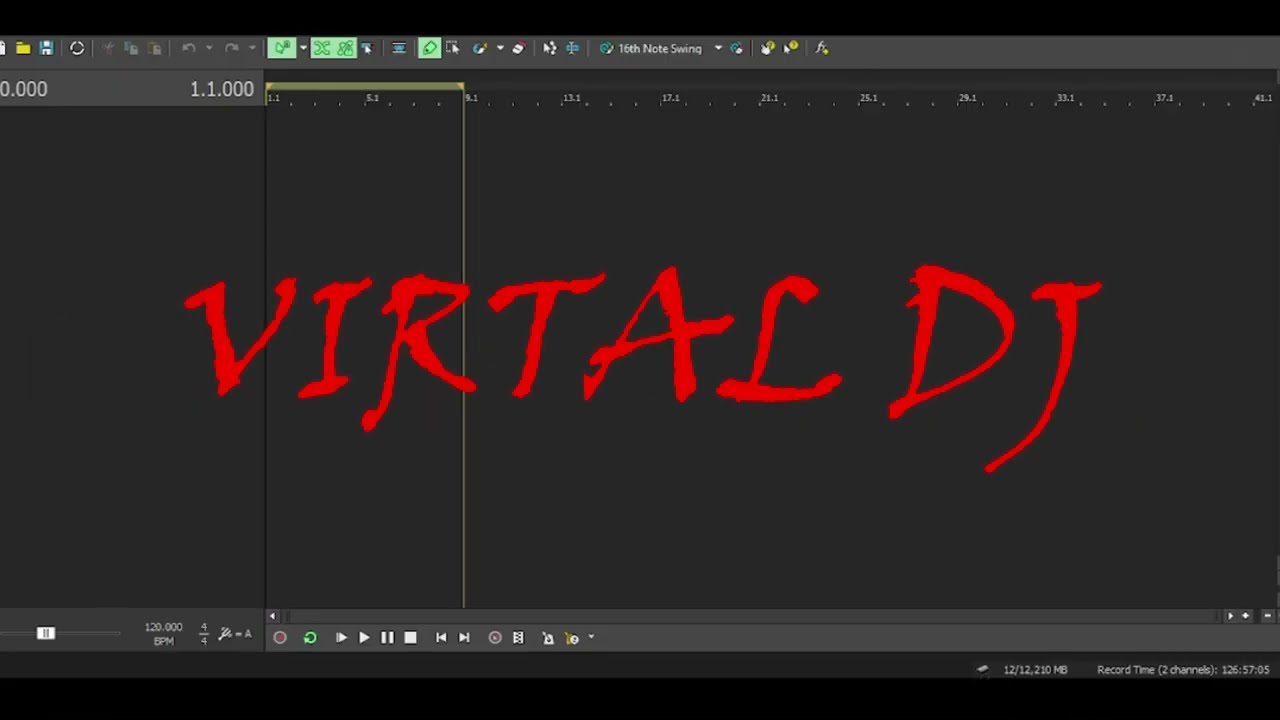This screenshot has height=720, width=1280.
Task: Click the 1.1.000 measure position display
Action: 222,89
